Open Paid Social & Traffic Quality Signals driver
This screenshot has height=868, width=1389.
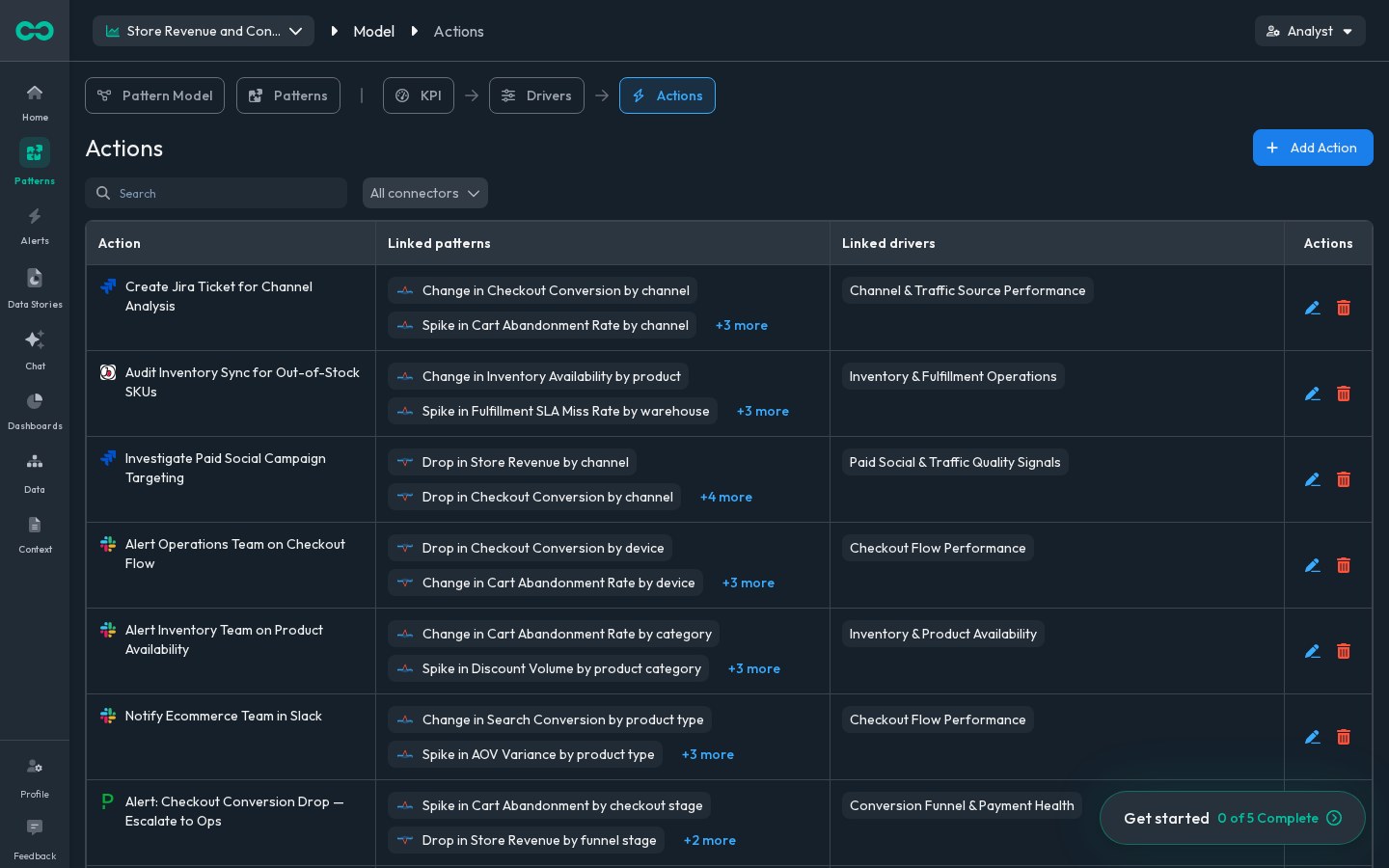tap(955, 462)
